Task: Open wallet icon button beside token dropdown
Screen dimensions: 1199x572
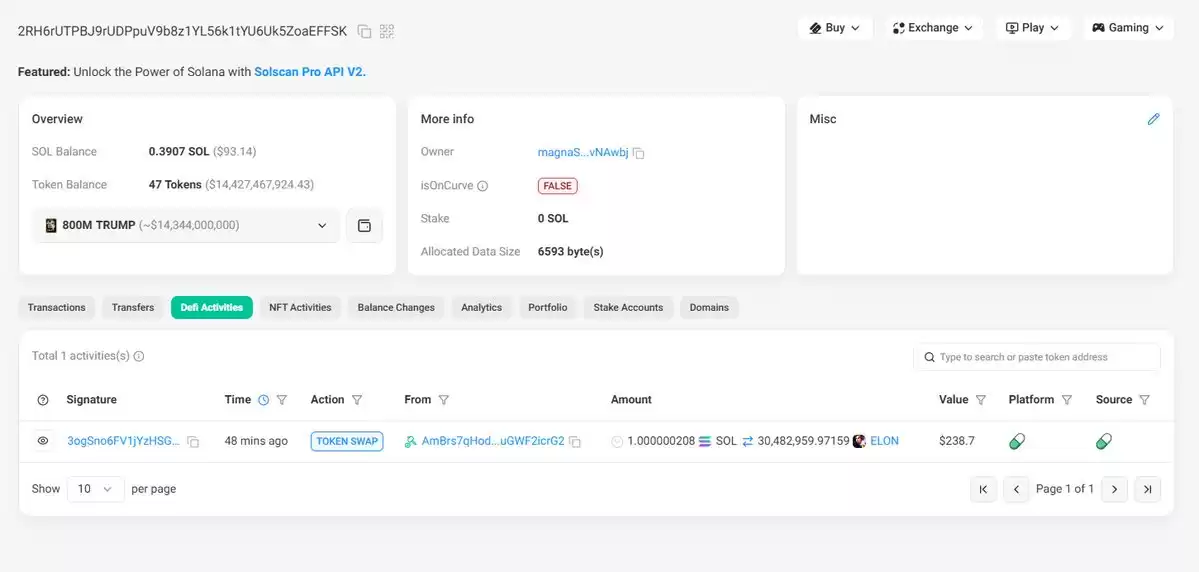Action: [x=365, y=226]
